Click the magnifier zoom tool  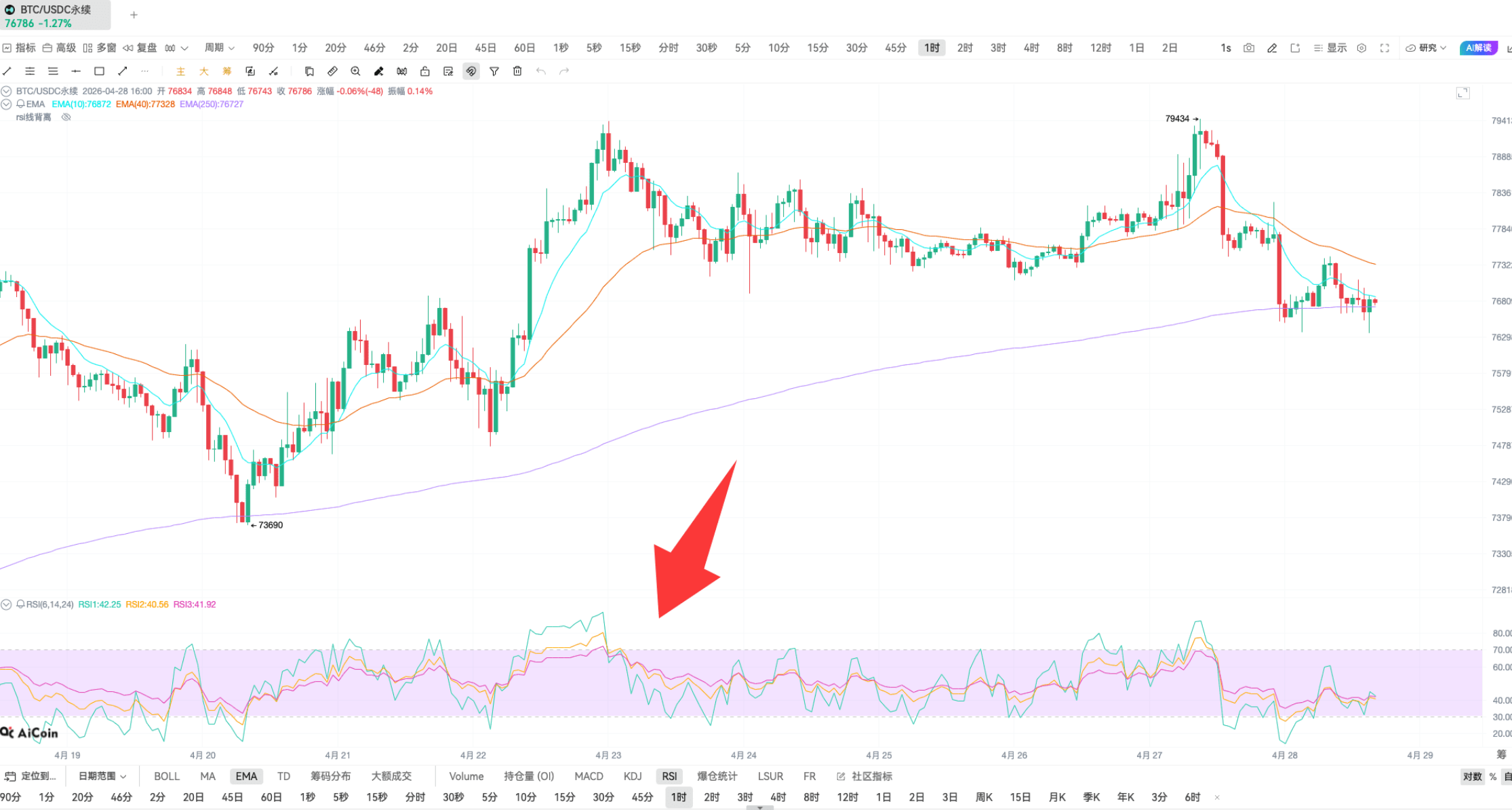coord(355,71)
